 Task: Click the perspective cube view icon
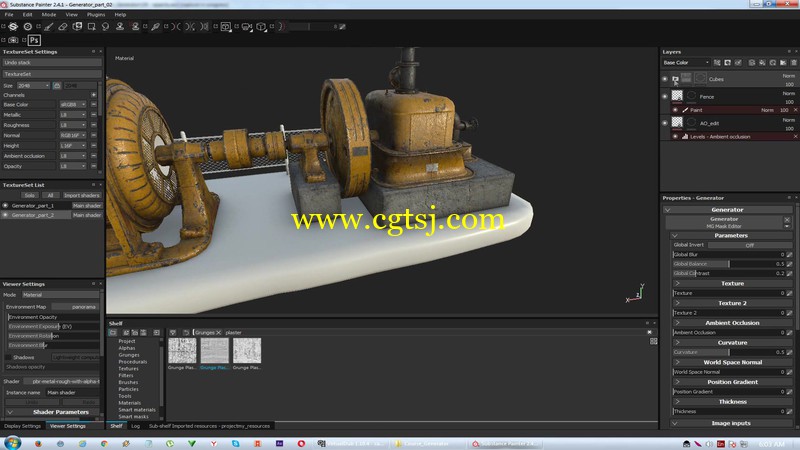pyautogui.click(x=261, y=27)
